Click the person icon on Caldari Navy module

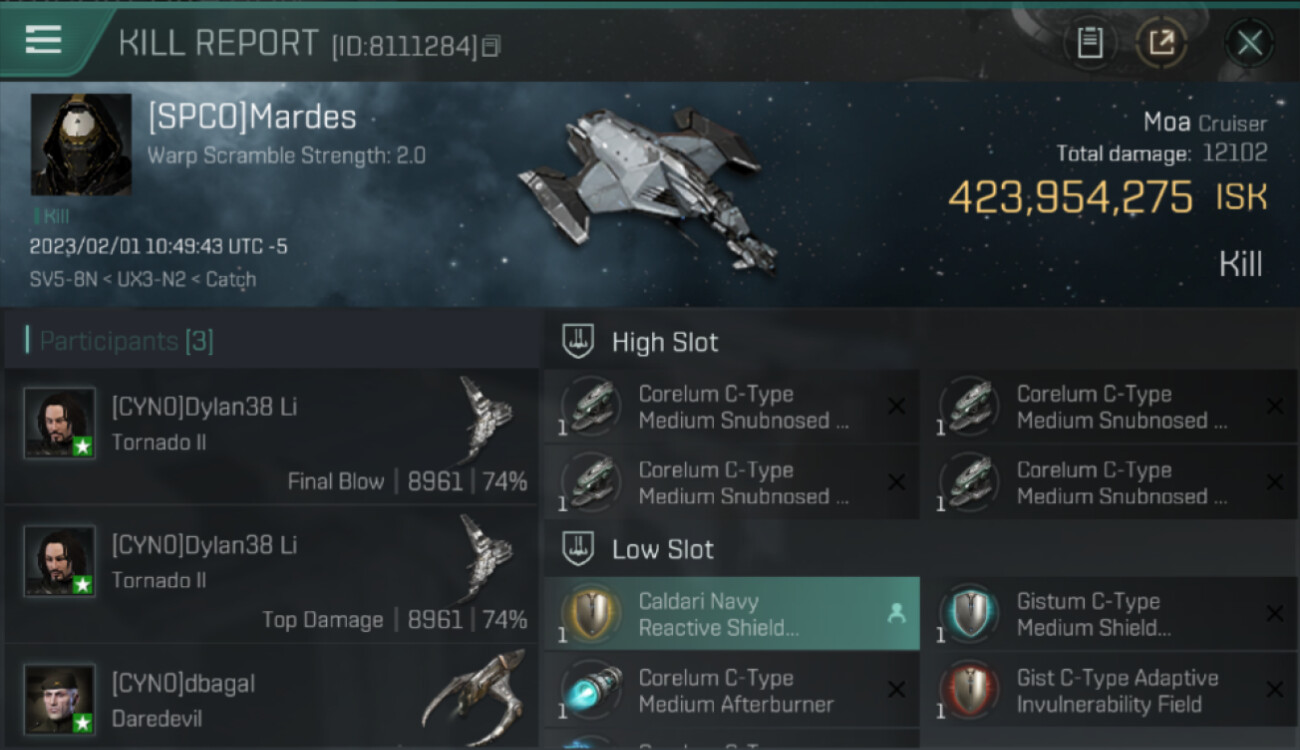[x=896, y=614]
